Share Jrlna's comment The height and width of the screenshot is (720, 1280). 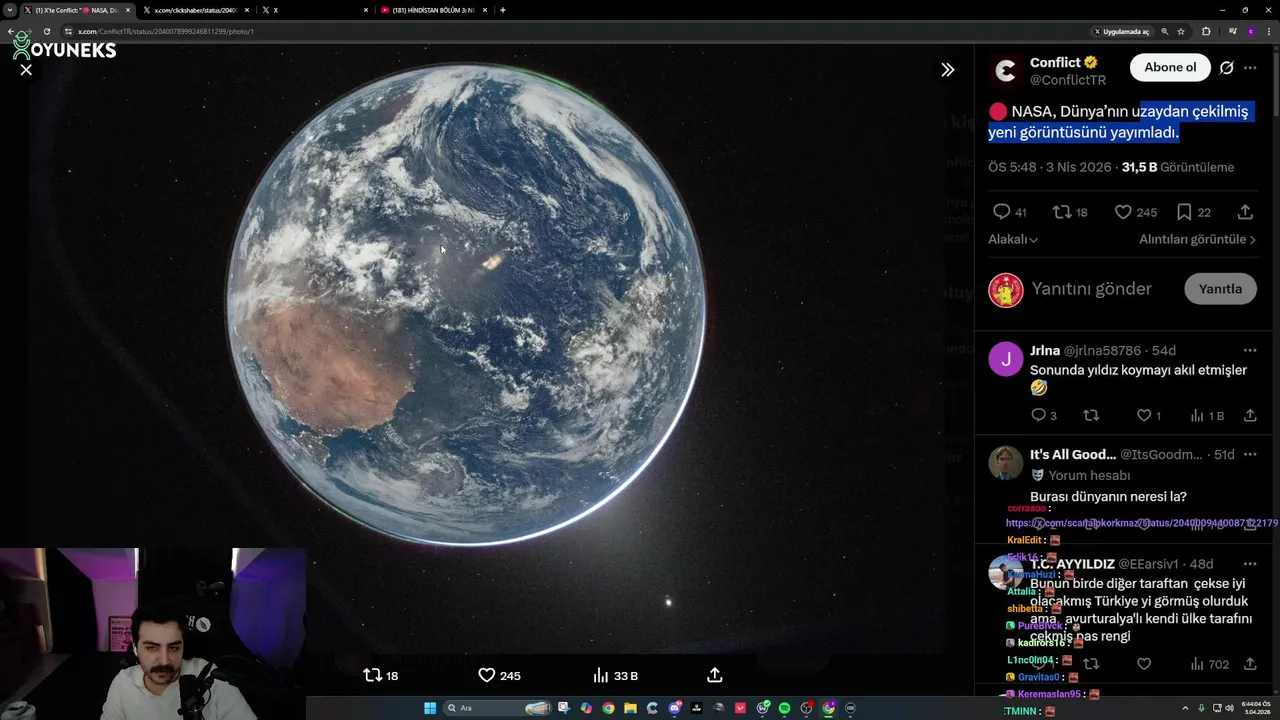click(1250, 415)
